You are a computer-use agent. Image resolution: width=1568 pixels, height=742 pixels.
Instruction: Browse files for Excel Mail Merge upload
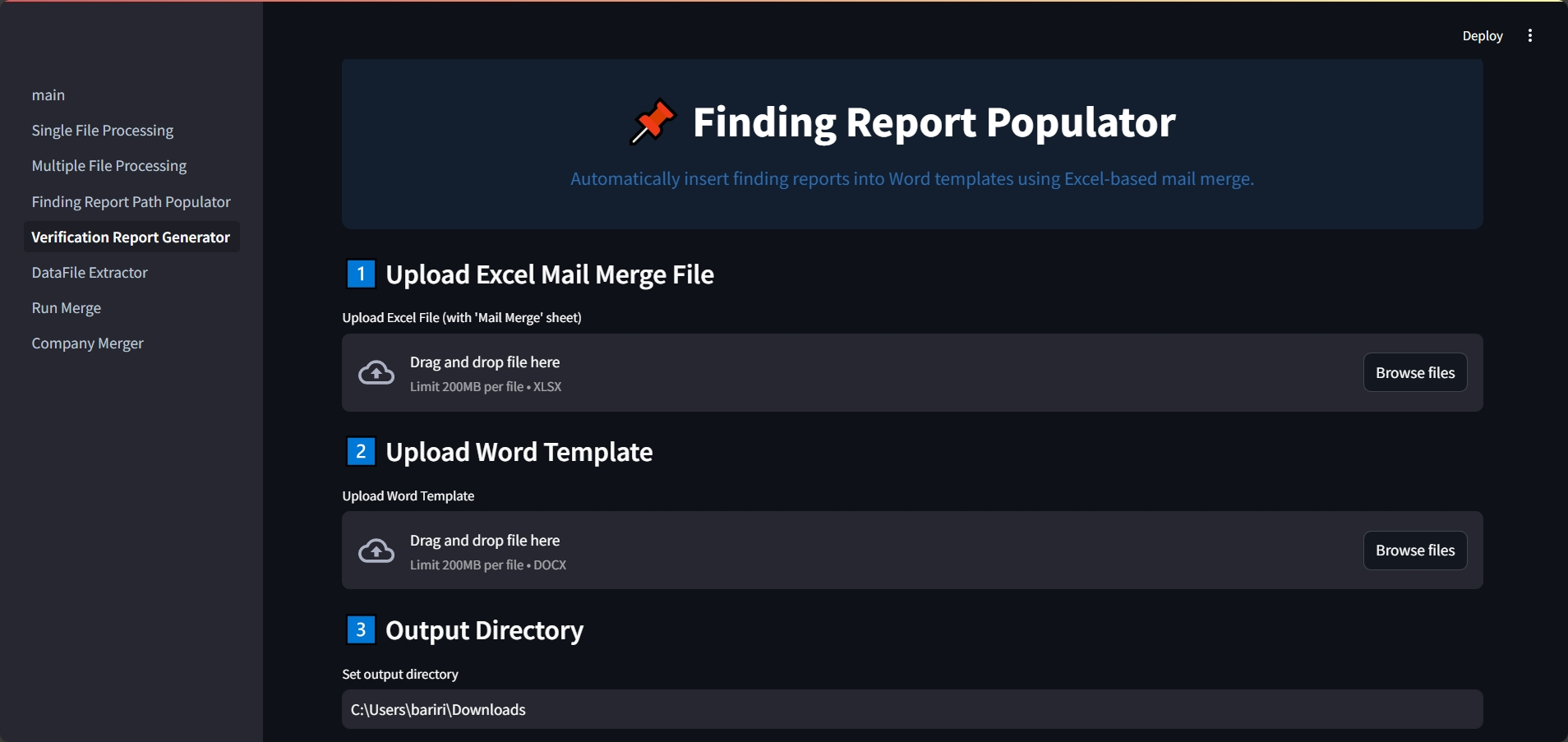(x=1415, y=372)
